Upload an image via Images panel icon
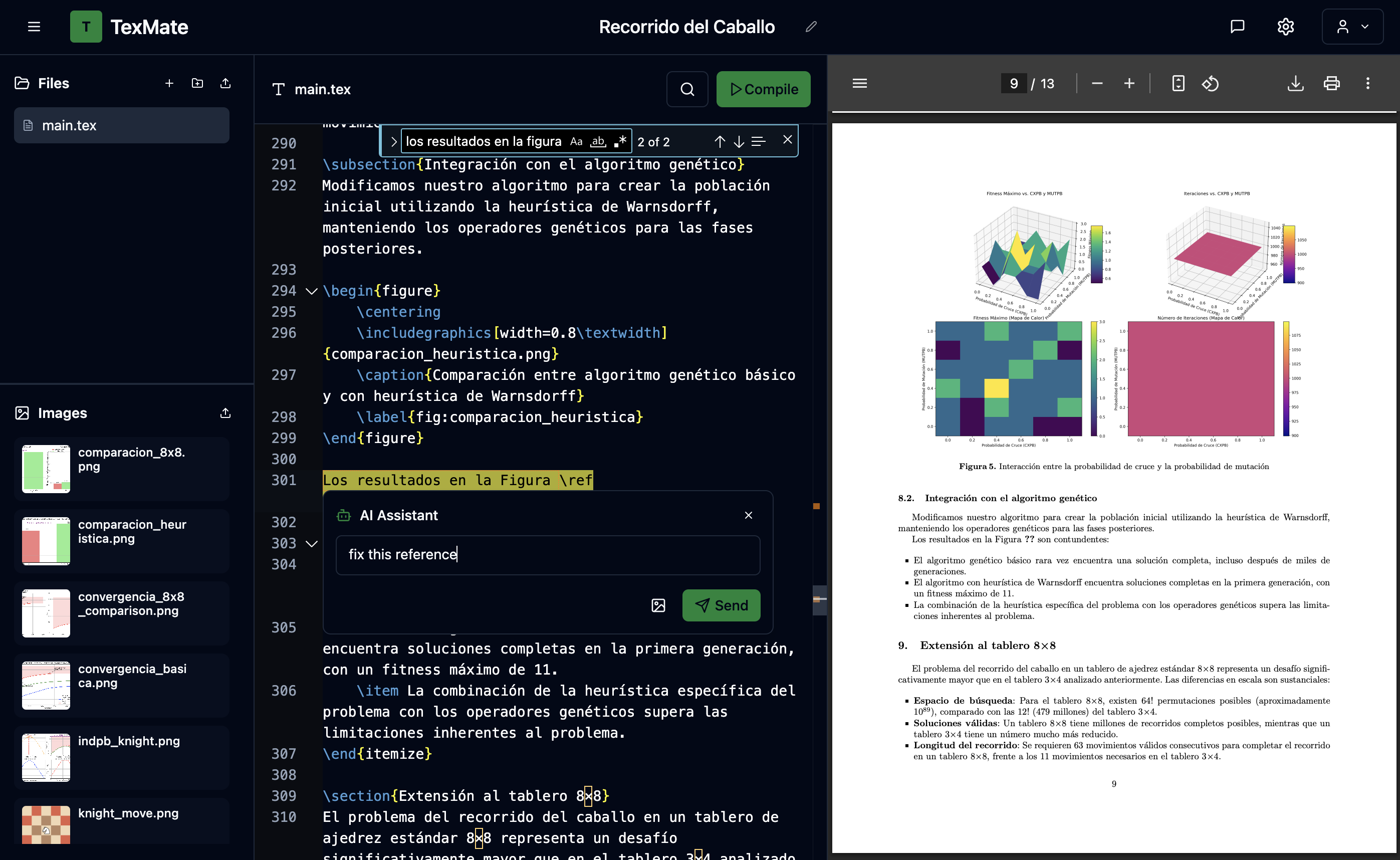 (225, 413)
